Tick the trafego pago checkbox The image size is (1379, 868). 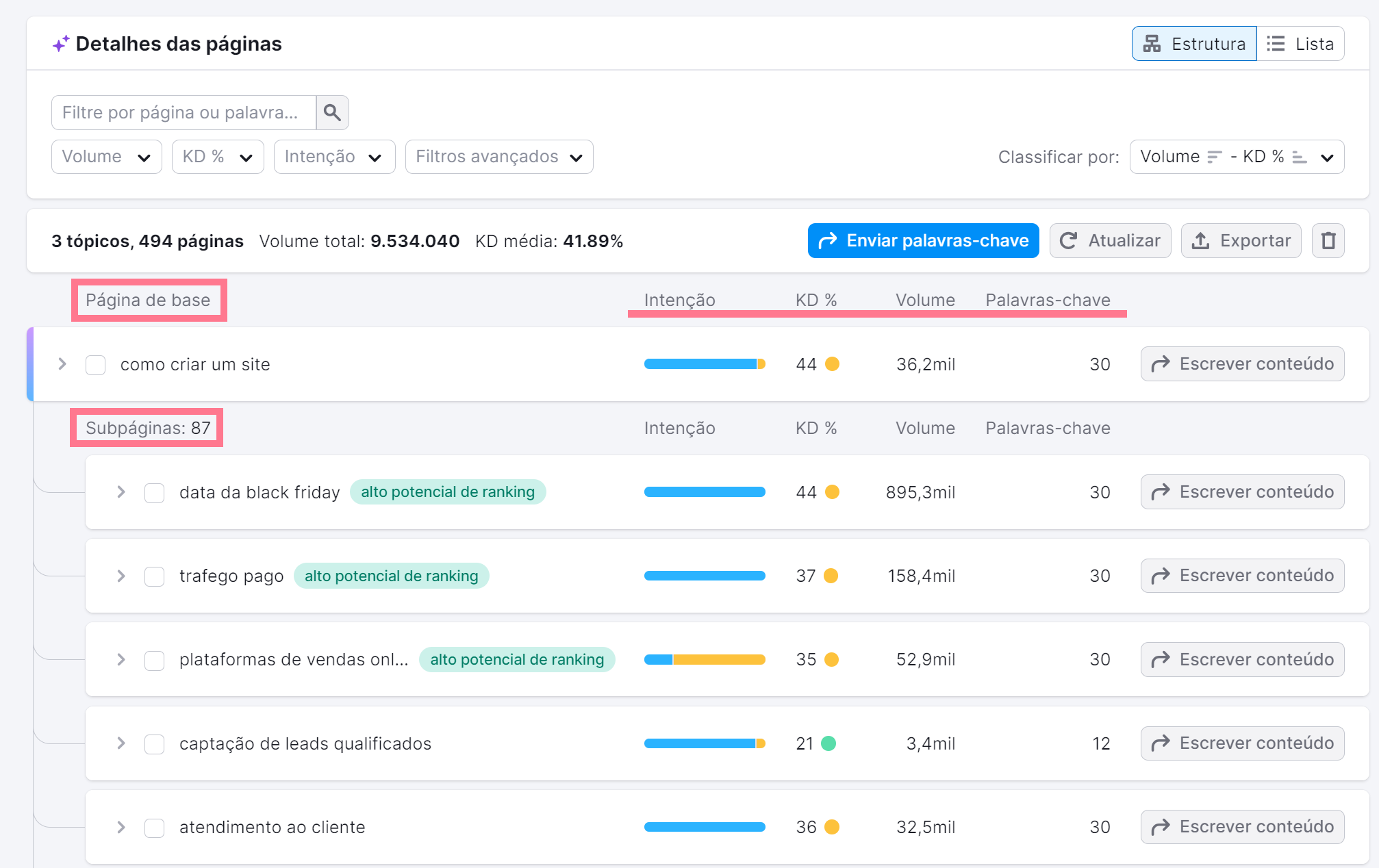pos(155,576)
